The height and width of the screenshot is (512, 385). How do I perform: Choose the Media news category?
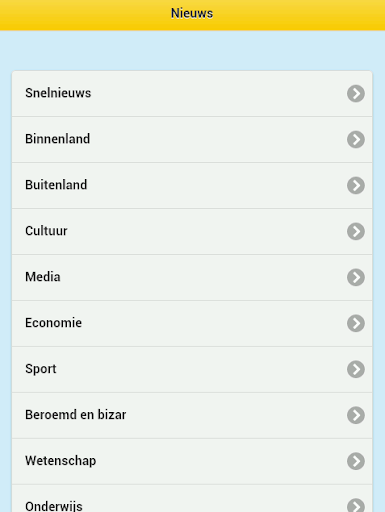[x=192, y=278]
